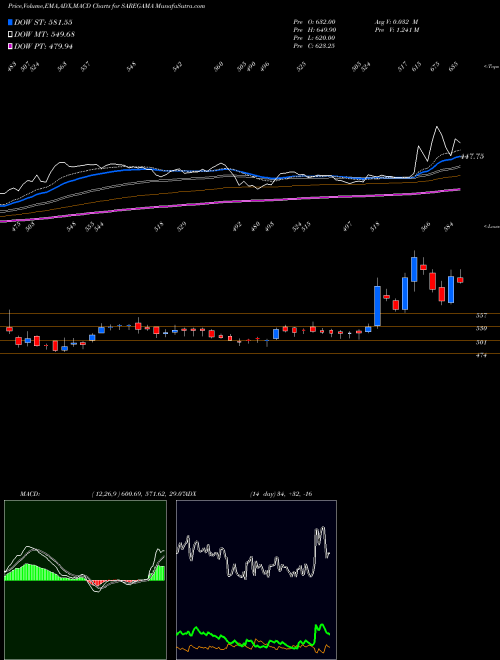Click the Tops label at right edge
This screenshot has height=660, width=500.
coord(491,67)
